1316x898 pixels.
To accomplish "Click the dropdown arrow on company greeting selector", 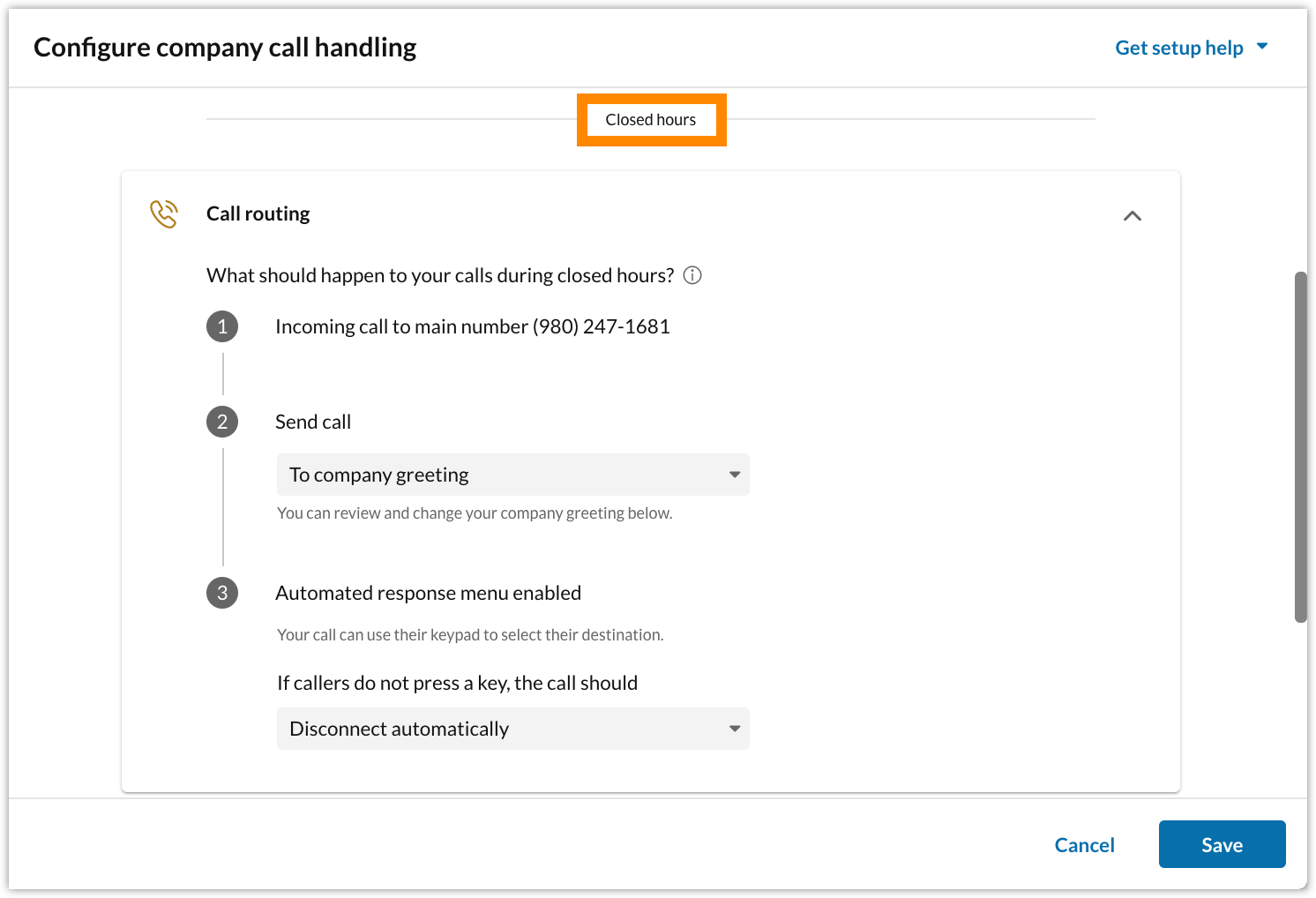I will click(735, 475).
